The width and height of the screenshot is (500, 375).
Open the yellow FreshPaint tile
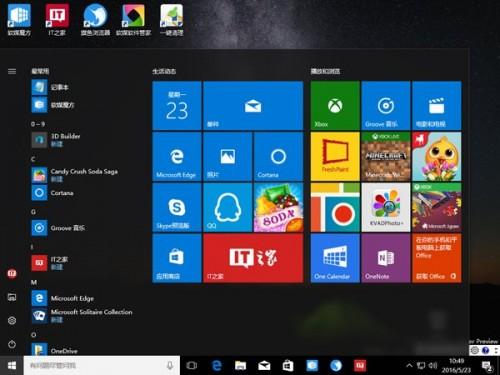click(x=335, y=156)
